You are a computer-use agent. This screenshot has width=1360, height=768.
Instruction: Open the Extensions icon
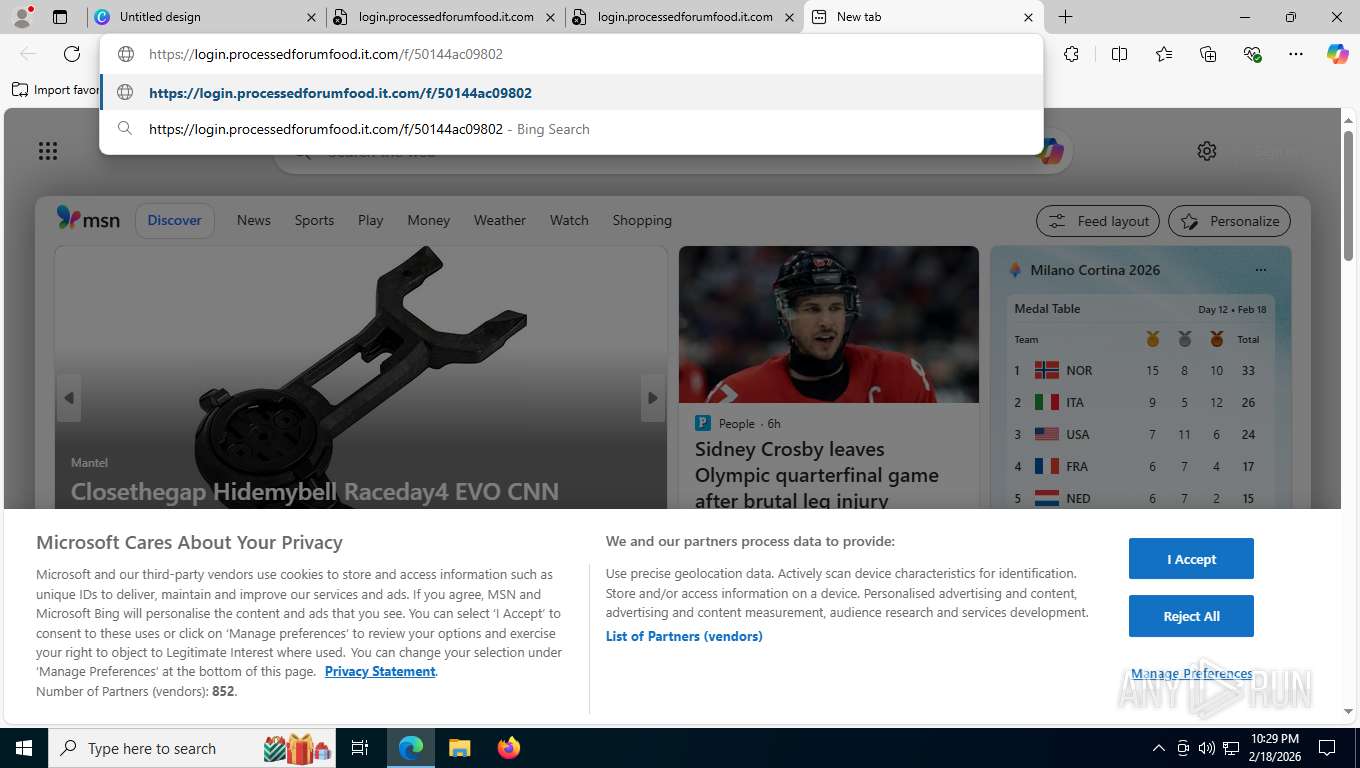point(1071,54)
